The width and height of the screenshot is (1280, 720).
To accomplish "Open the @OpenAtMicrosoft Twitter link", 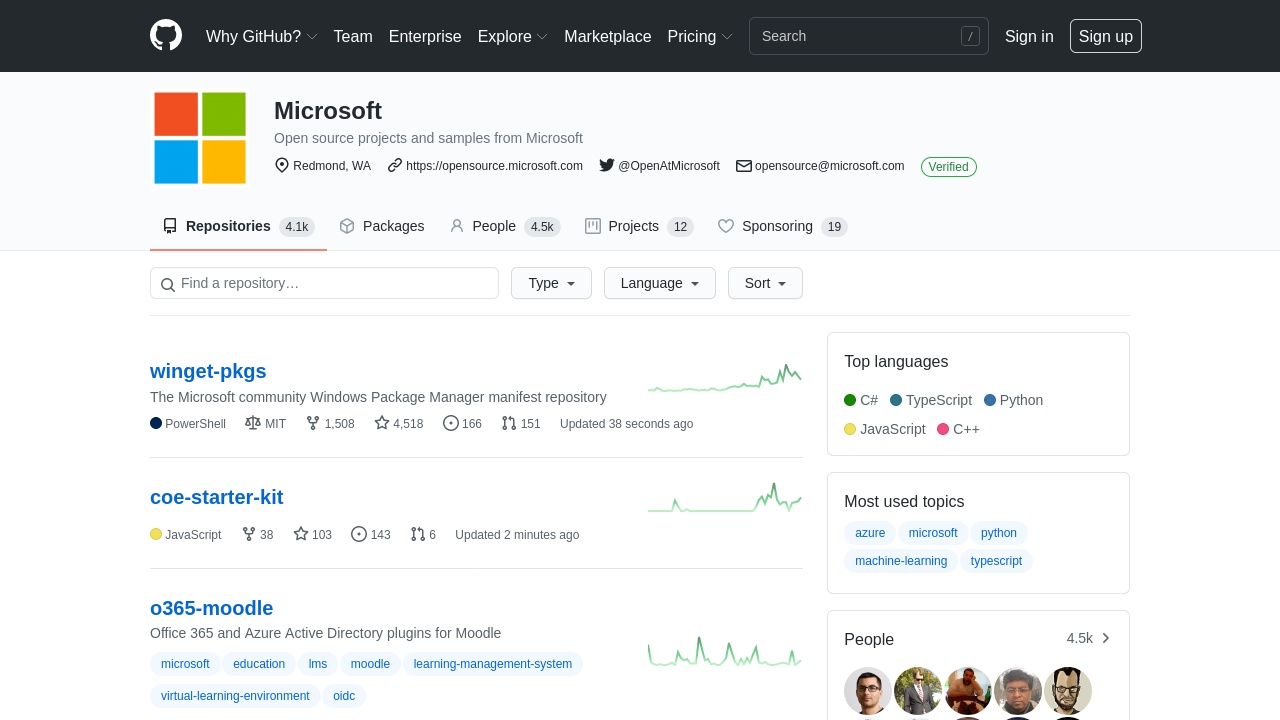I will (668, 166).
